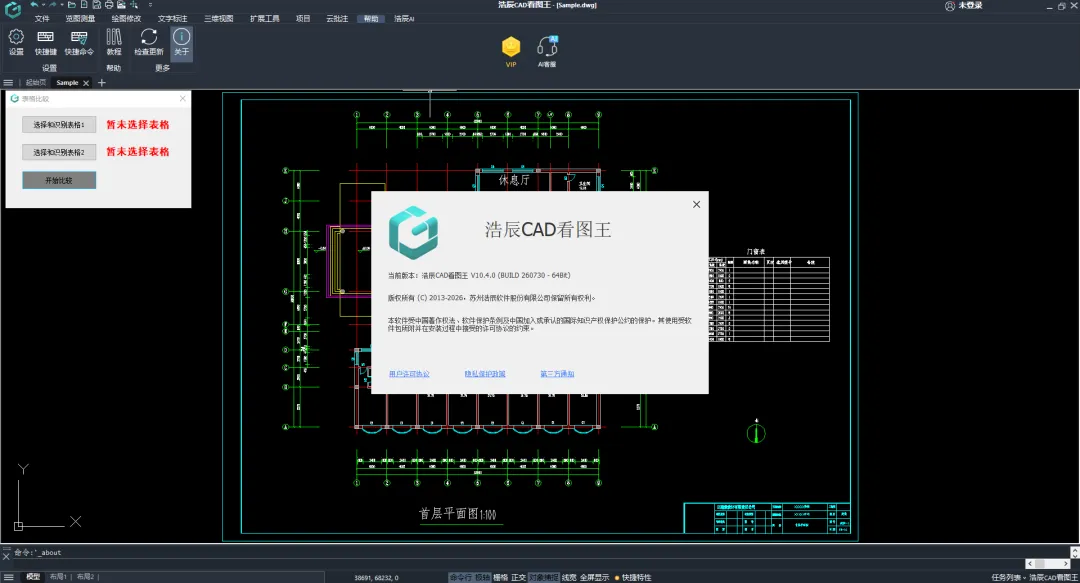Expand the quick access customize dropdown arrow
The width and height of the screenshot is (1080, 583).
(150, 5)
